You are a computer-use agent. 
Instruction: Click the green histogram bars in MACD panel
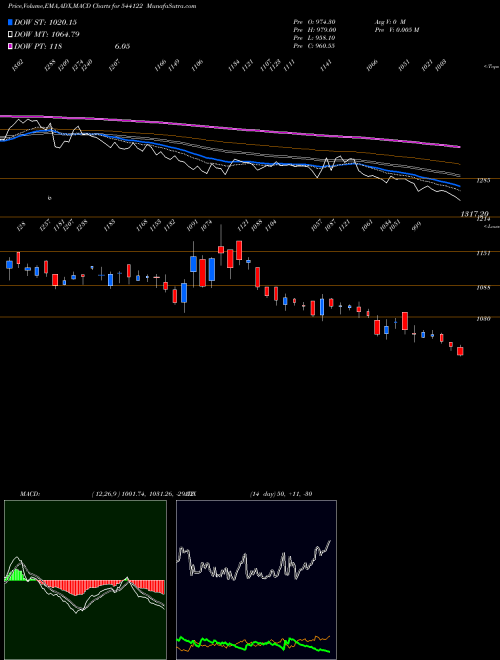pyautogui.click(x=16, y=575)
